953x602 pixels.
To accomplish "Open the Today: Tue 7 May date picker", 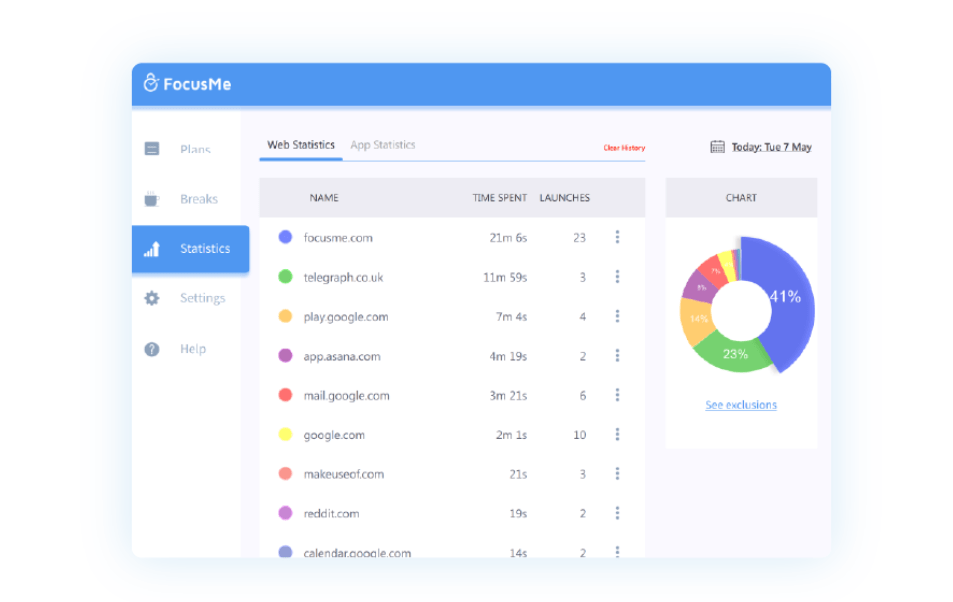I will pyautogui.click(x=771, y=147).
